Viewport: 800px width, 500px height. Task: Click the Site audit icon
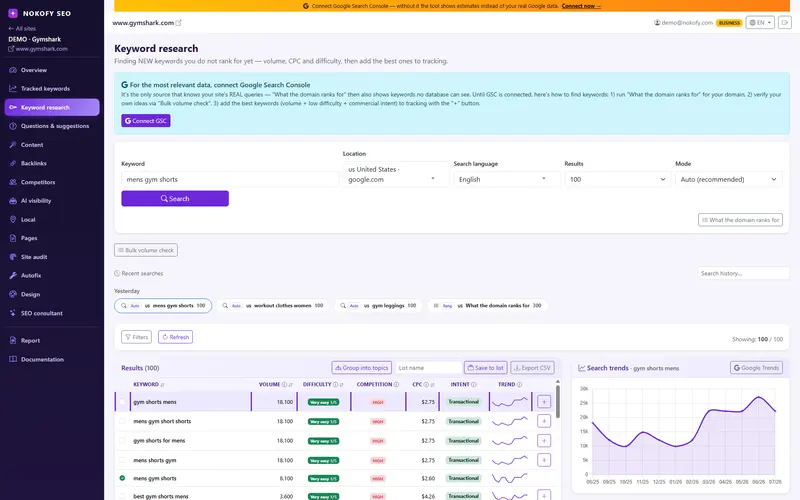tap(13, 257)
